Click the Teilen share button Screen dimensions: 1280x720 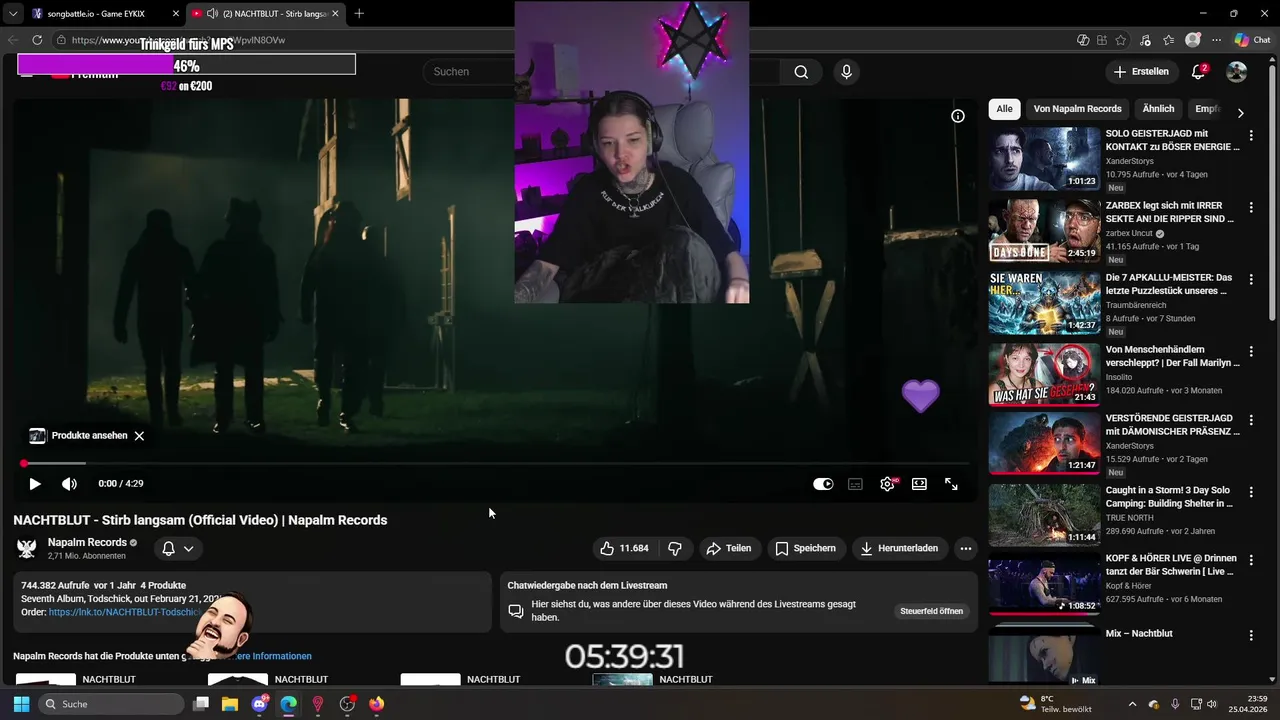tap(728, 548)
